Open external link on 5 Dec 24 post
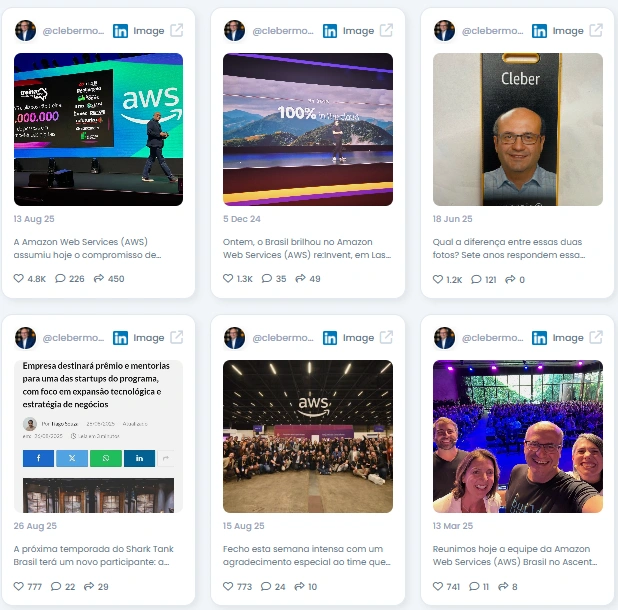 coord(386,30)
